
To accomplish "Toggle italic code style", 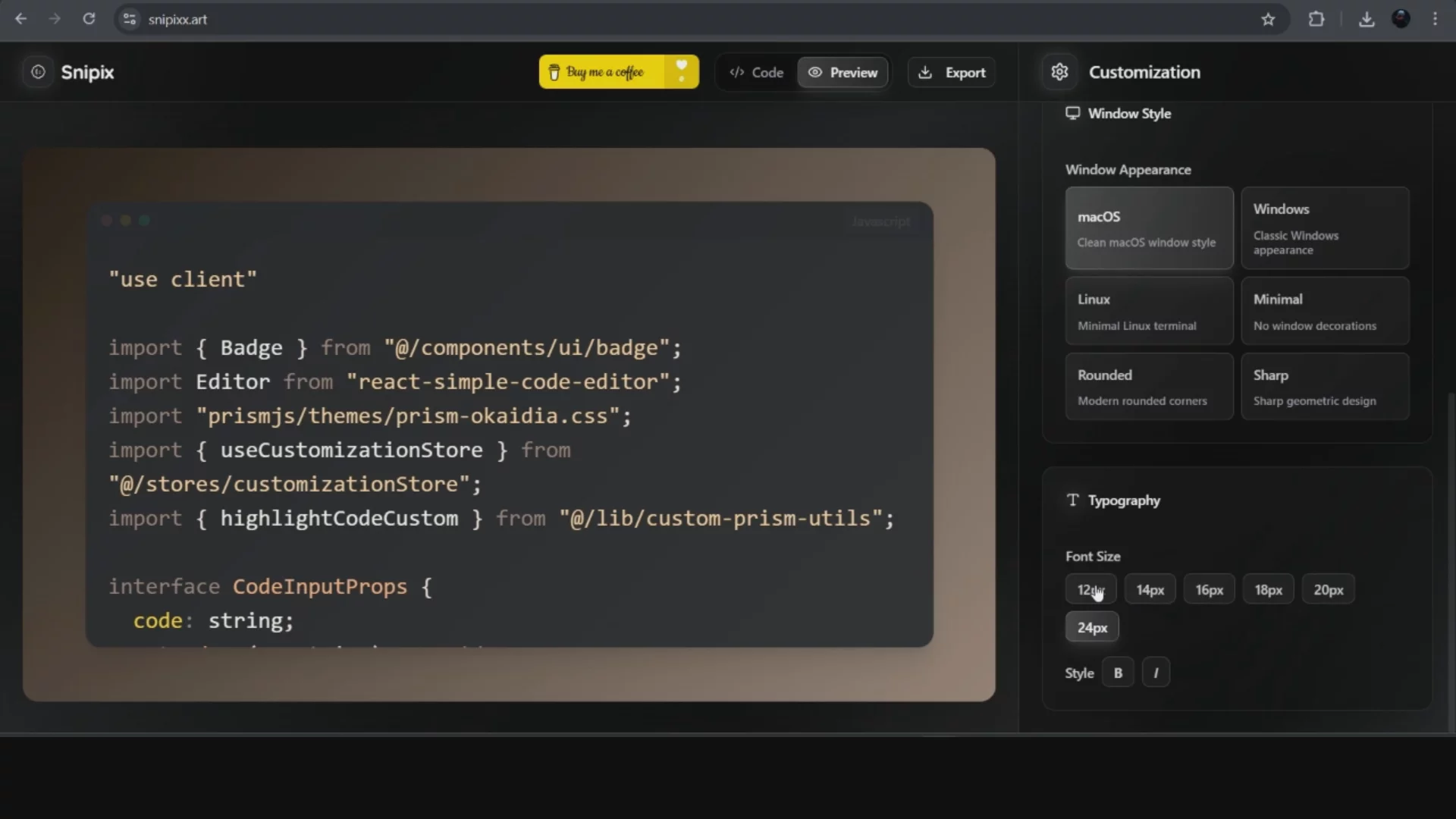I will coord(1156,673).
